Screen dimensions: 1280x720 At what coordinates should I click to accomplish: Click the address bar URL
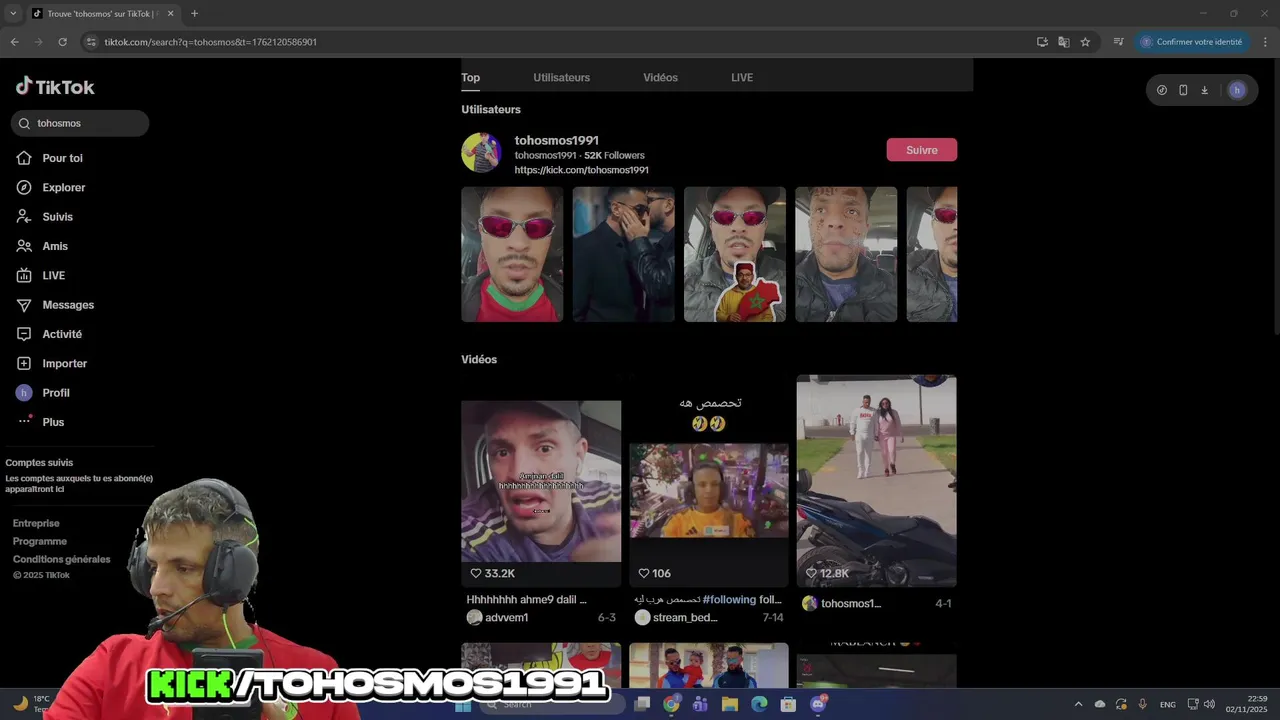pos(211,42)
